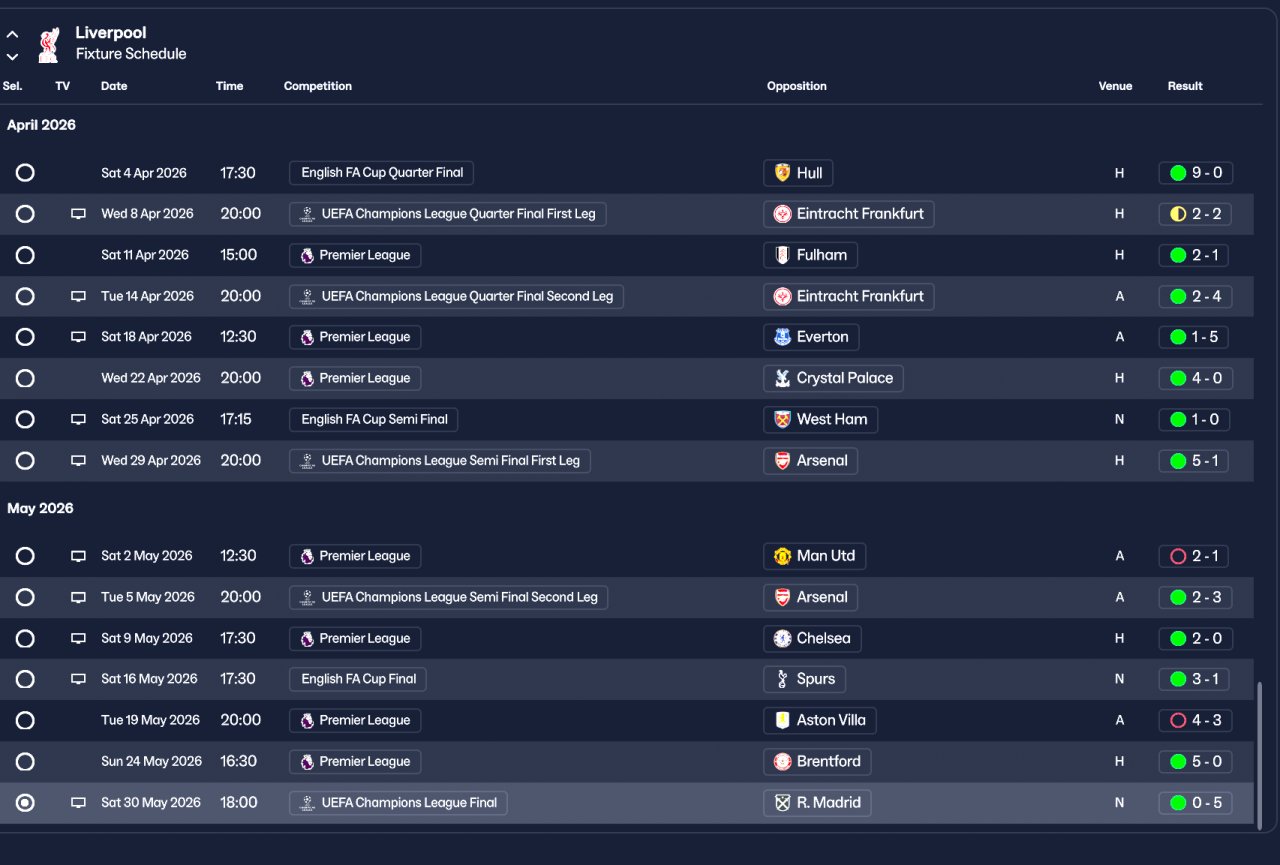The width and height of the screenshot is (1280, 865).
Task: Open Champions League Semi Final Second Leg competition
Action: coord(449,597)
